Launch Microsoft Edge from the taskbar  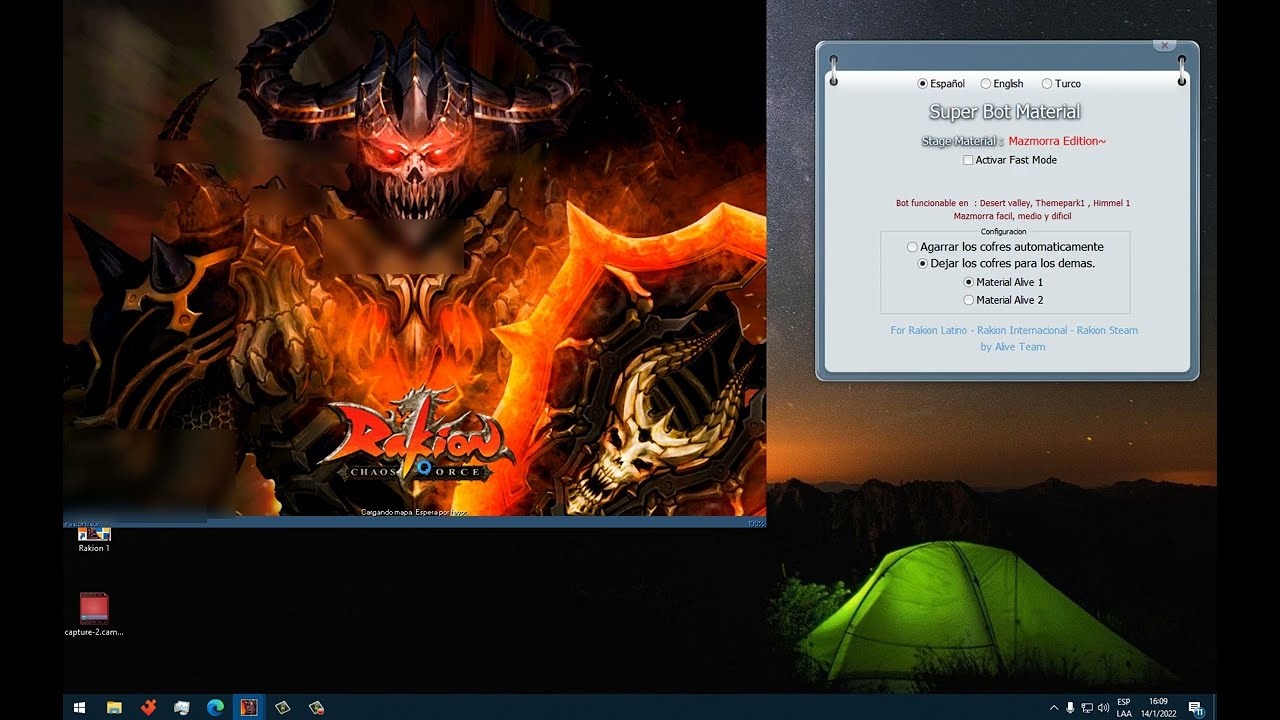pos(215,707)
